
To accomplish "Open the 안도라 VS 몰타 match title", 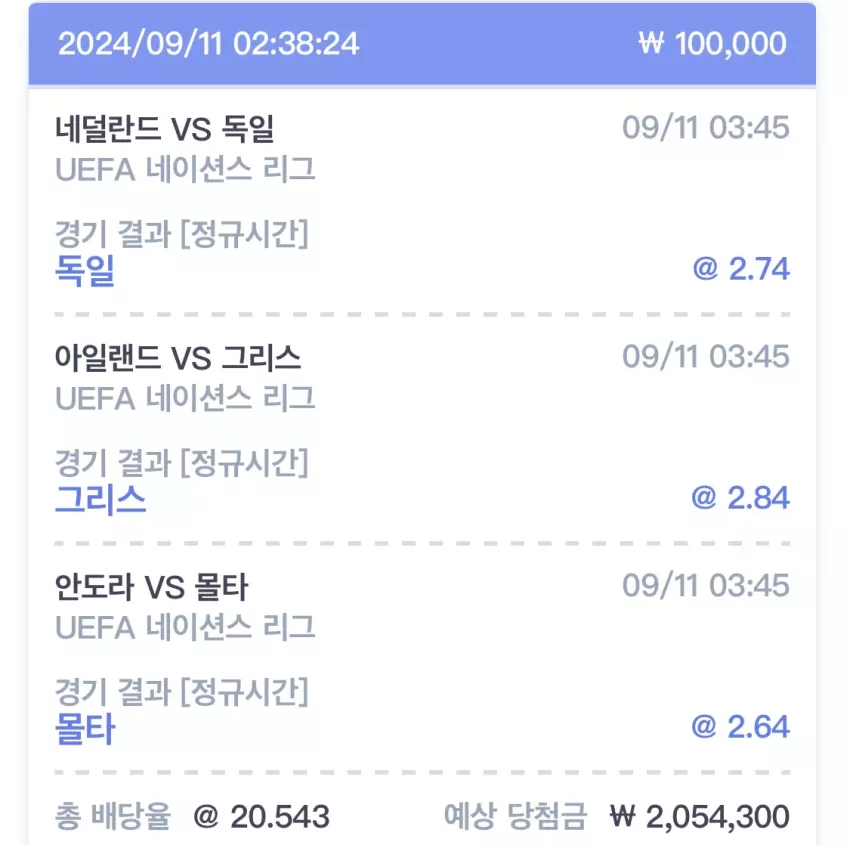I will tap(152, 587).
